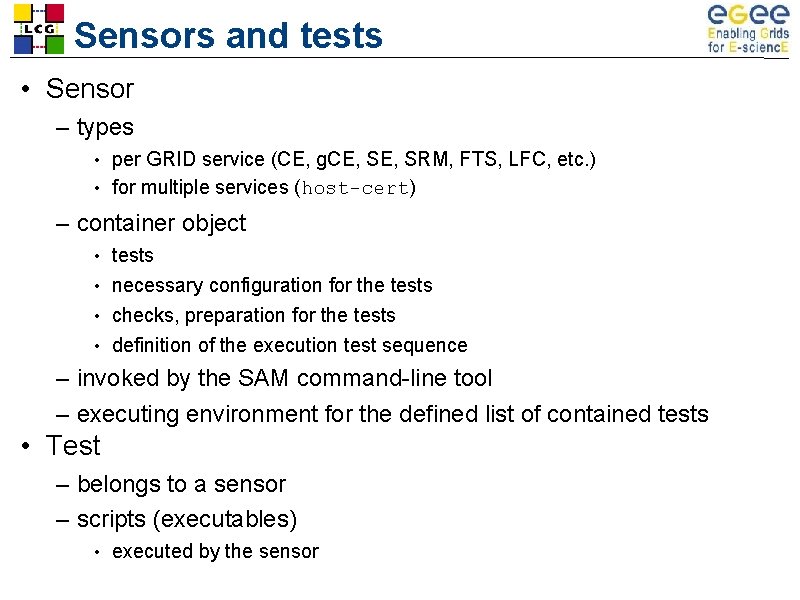Click the 'scripts (executables)' sub-item
Viewport: 800px width, 600px height.
pyautogui.click(x=187, y=519)
